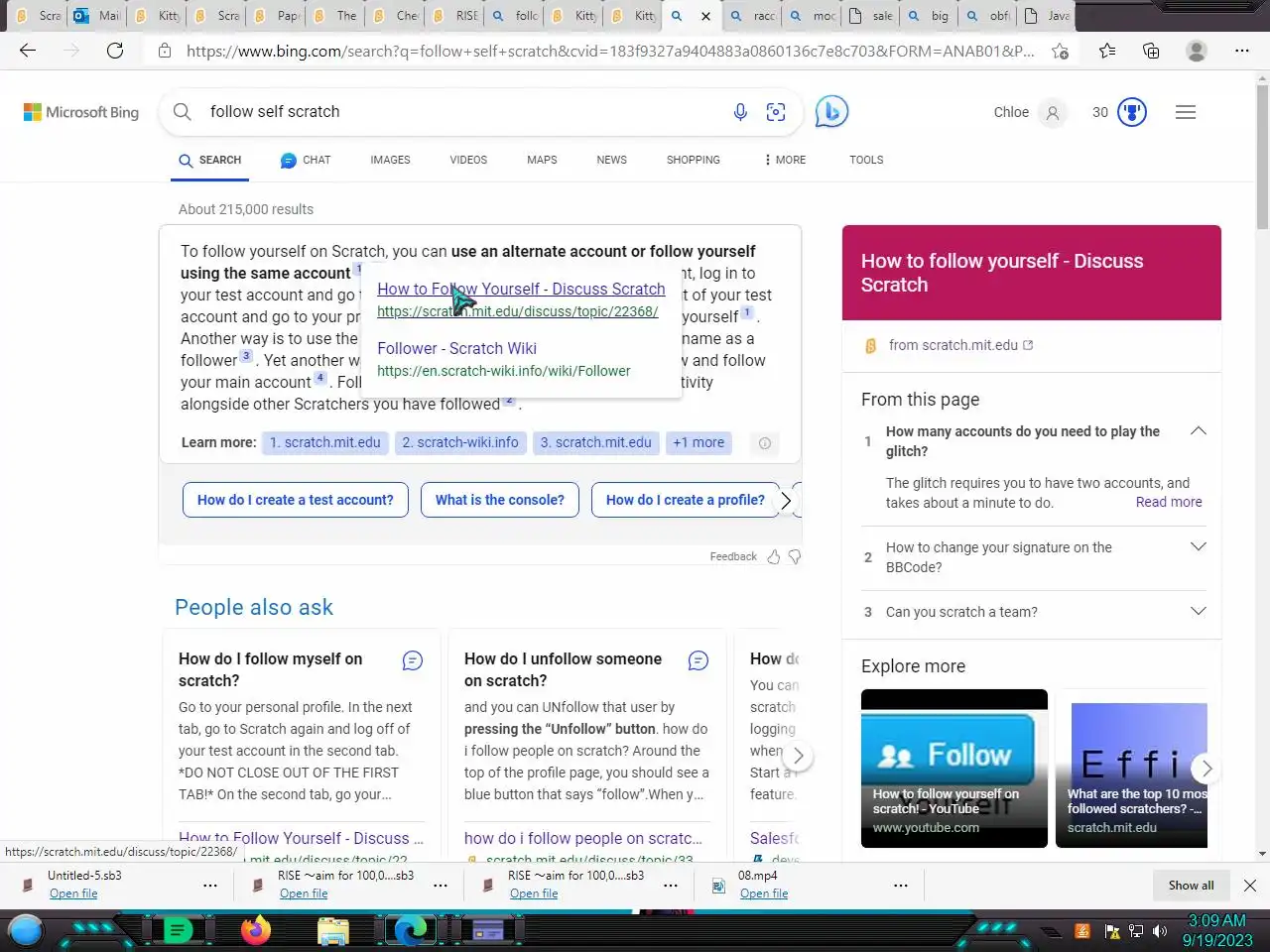Click Show all downloads button
Screen dimensions: 1270x952
[1191, 886]
